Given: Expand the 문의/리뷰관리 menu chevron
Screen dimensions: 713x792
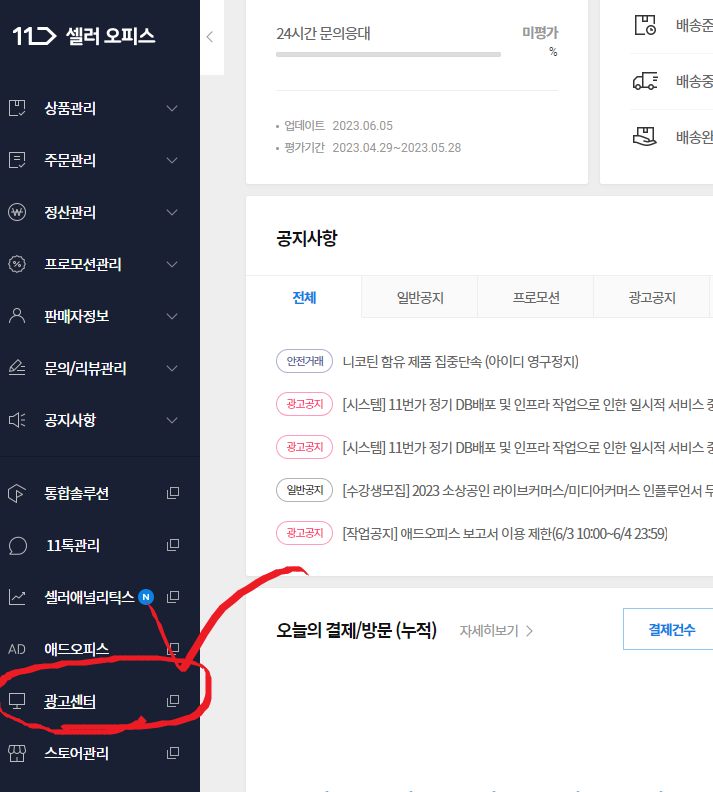Looking at the screenshot, I should coord(172,369).
